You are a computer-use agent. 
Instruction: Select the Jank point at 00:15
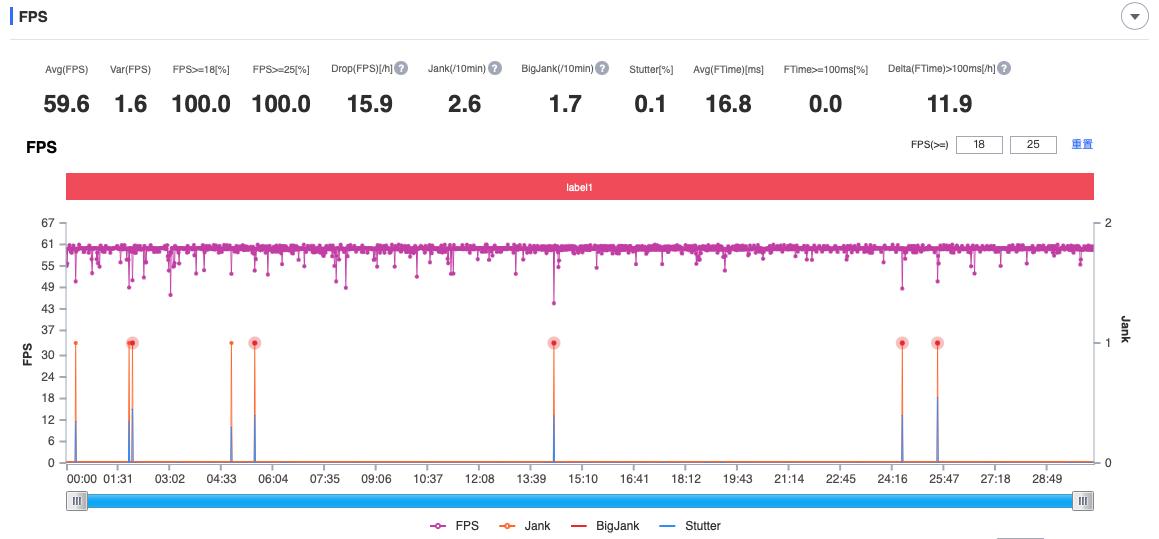tap(75, 343)
